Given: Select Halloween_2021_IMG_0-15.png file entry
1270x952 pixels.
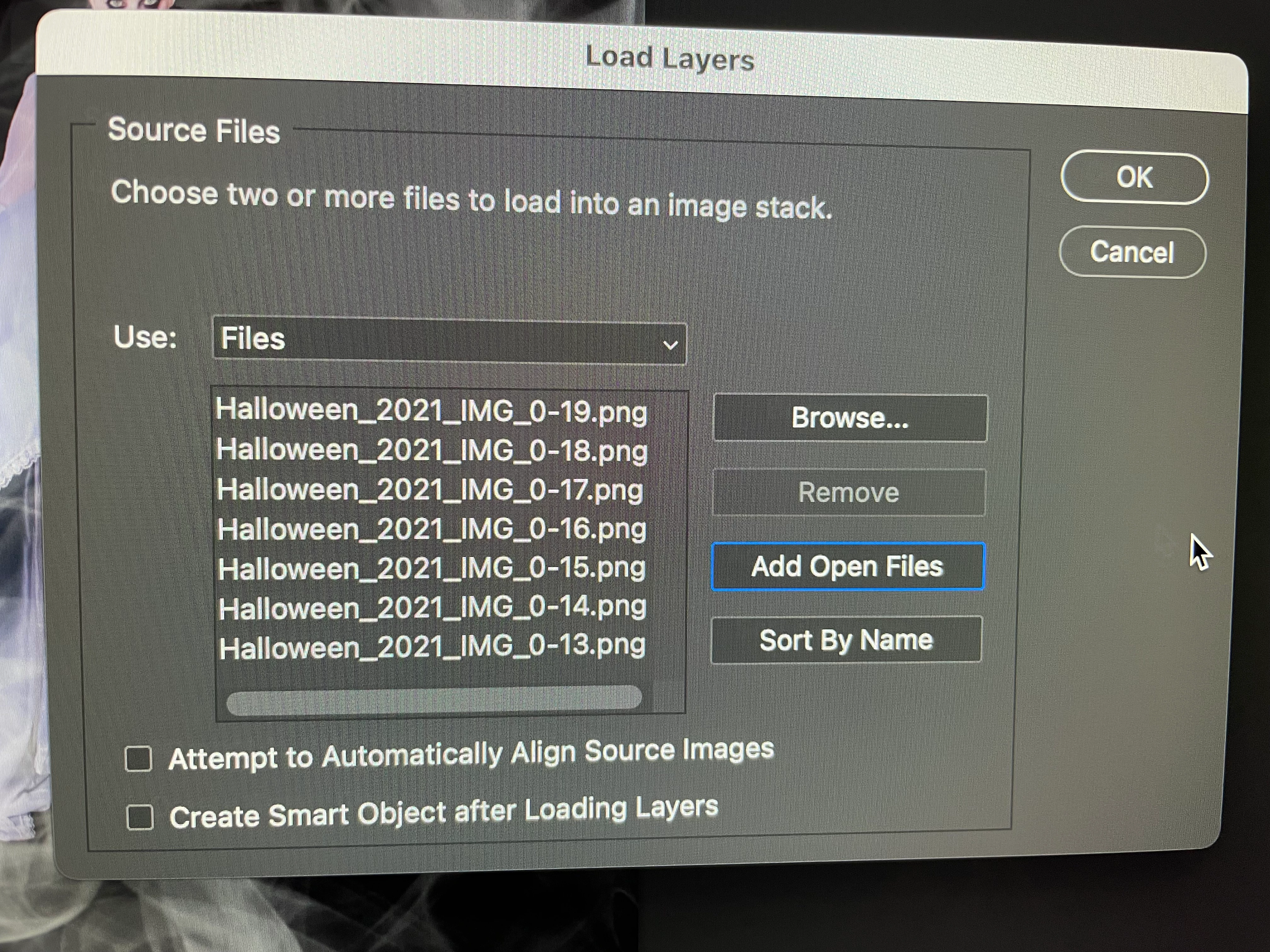Looking at the screenshot, I should [432, 569].
